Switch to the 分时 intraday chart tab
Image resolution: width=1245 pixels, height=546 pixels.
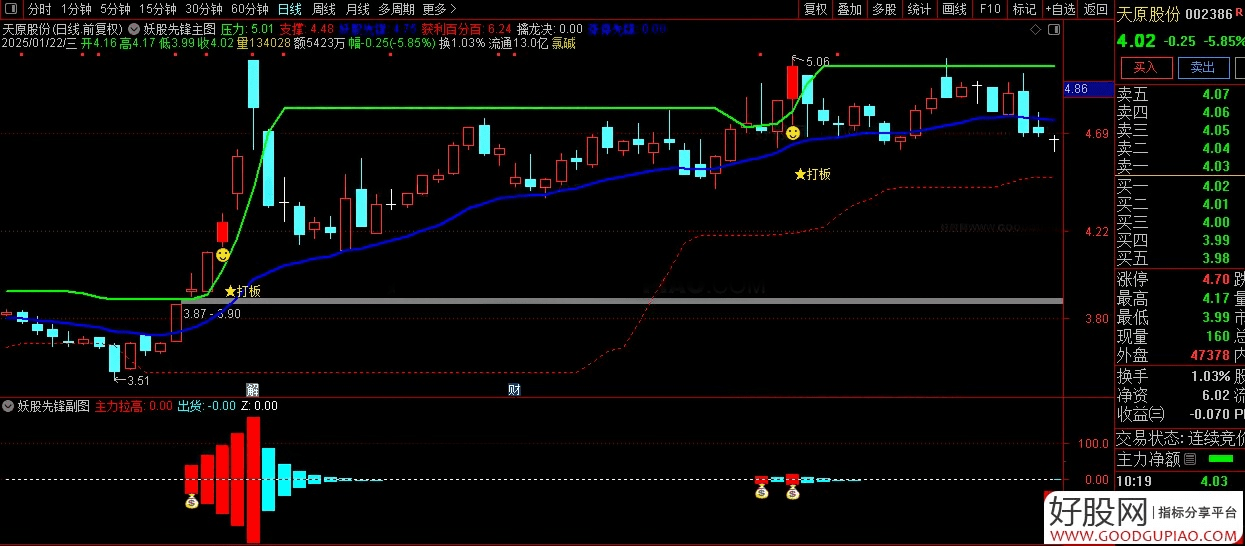pos(40,9)
